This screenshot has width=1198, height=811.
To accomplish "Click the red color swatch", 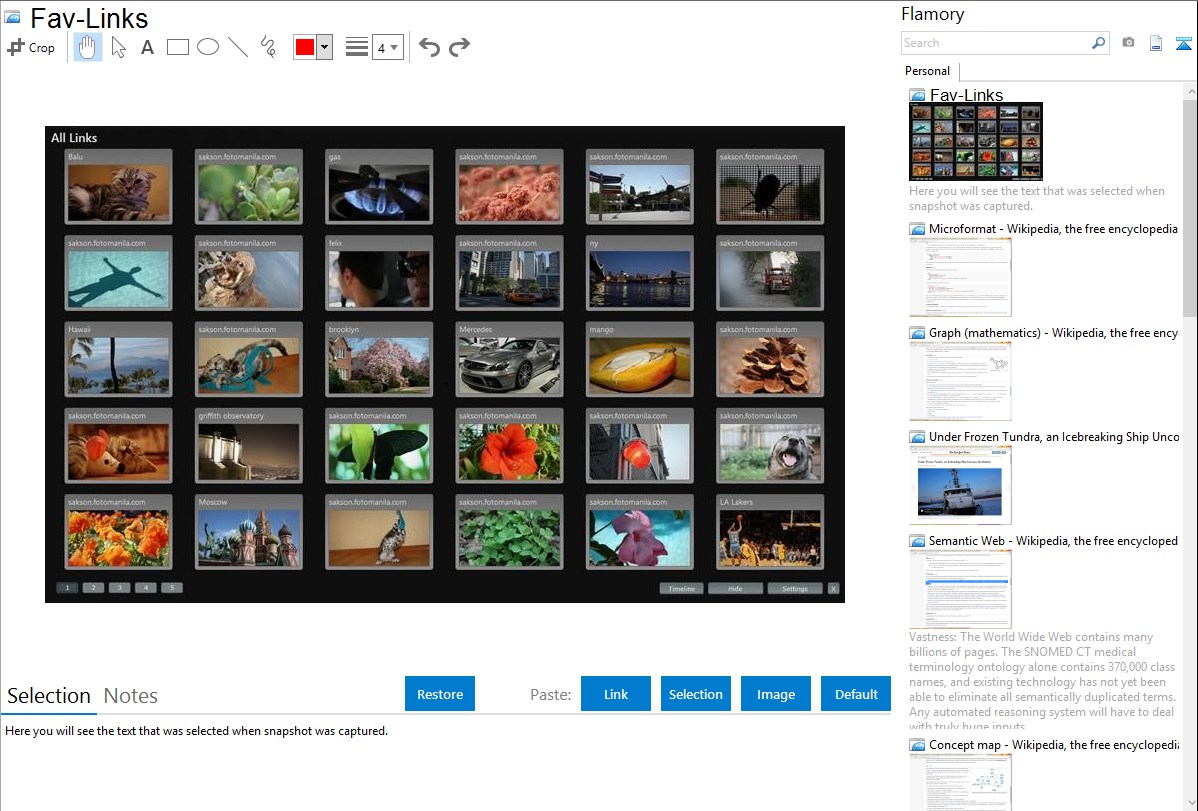I will (305, 47).
